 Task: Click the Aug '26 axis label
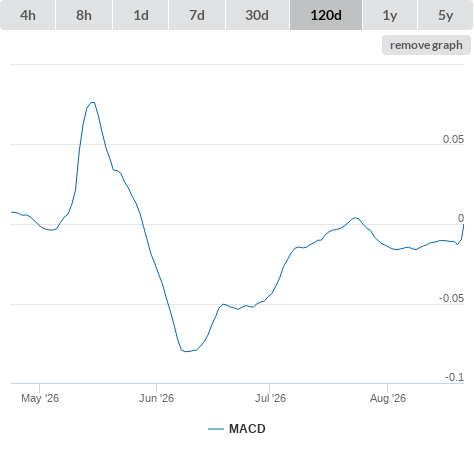tap(388, 398)
